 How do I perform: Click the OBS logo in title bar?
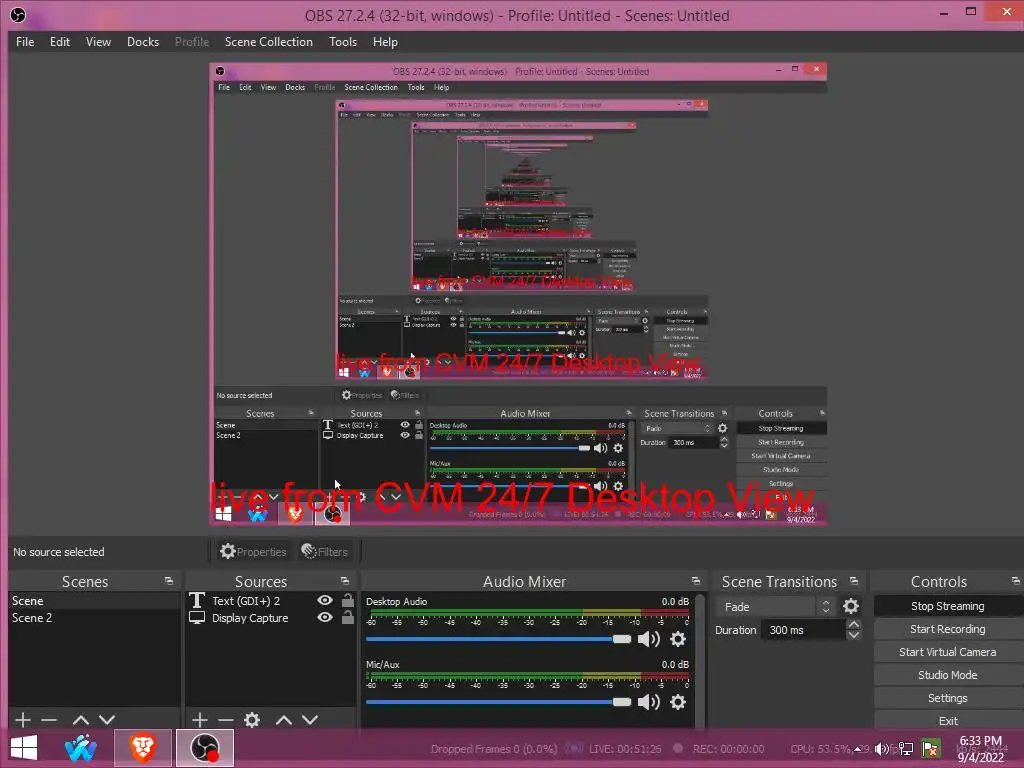pyautogui.click(x=18, y=15)
